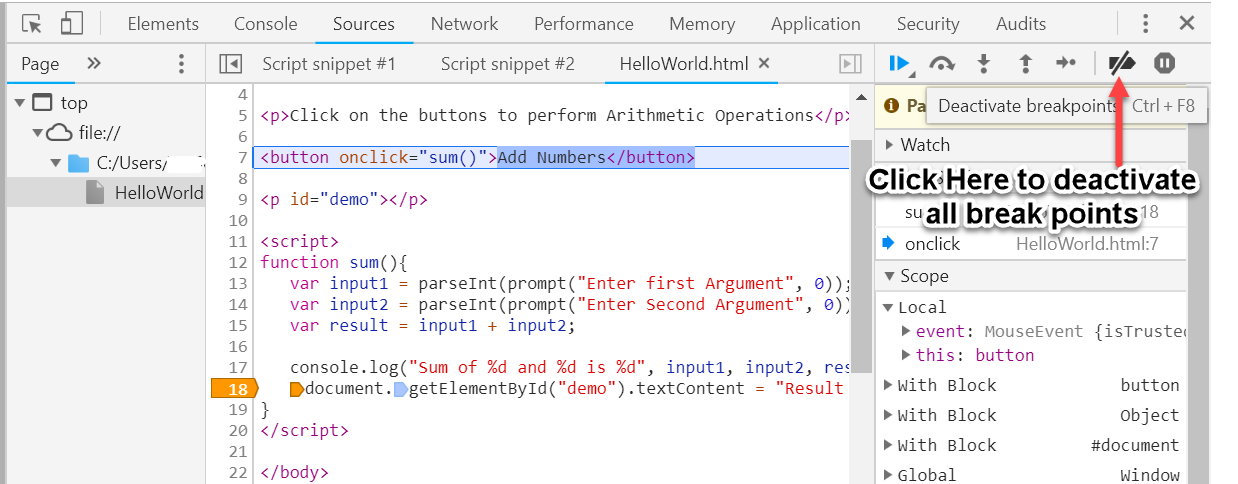Expand the event MouseEvent variable
The width and height of the screenshot is (1238, 484).
tap(906, 331)
